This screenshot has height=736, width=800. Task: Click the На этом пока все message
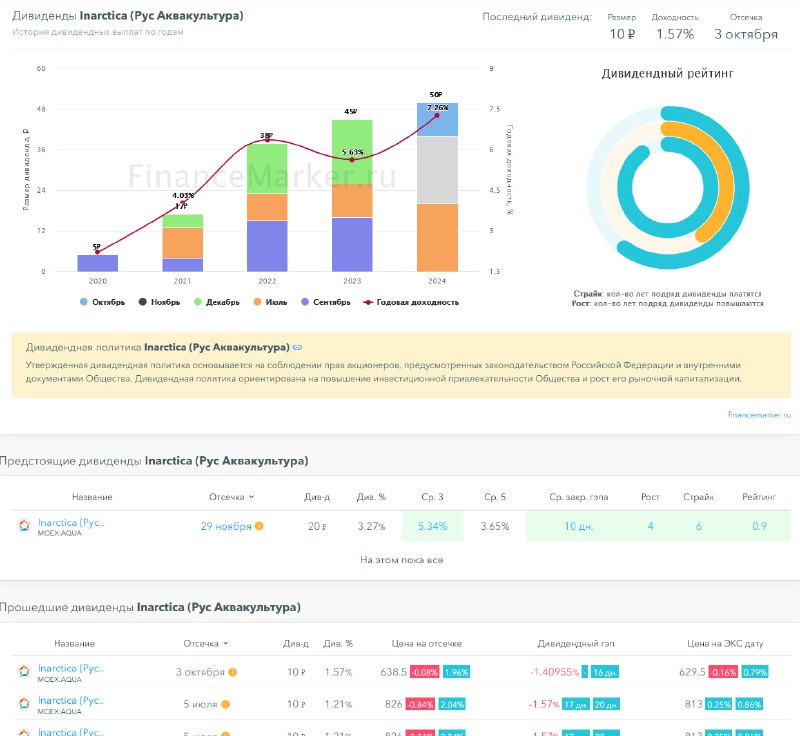[x=402, y=560]
